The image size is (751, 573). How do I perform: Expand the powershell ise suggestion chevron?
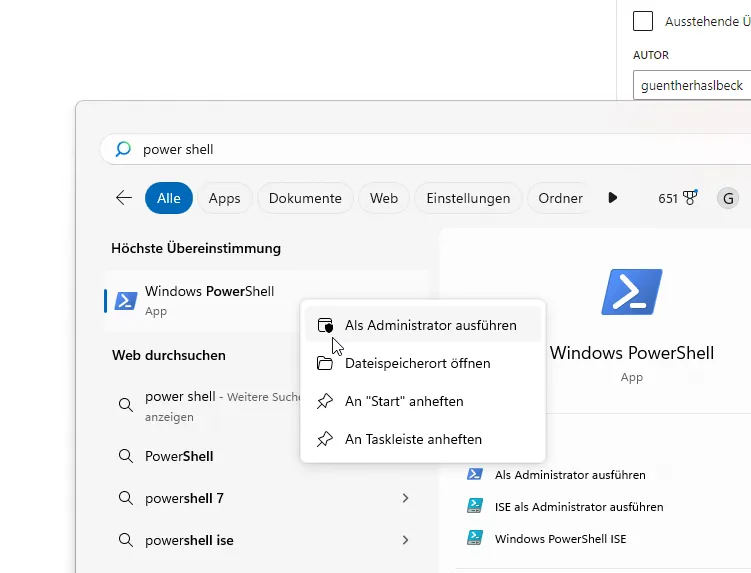pyautogui.click(x=405, y=540)
